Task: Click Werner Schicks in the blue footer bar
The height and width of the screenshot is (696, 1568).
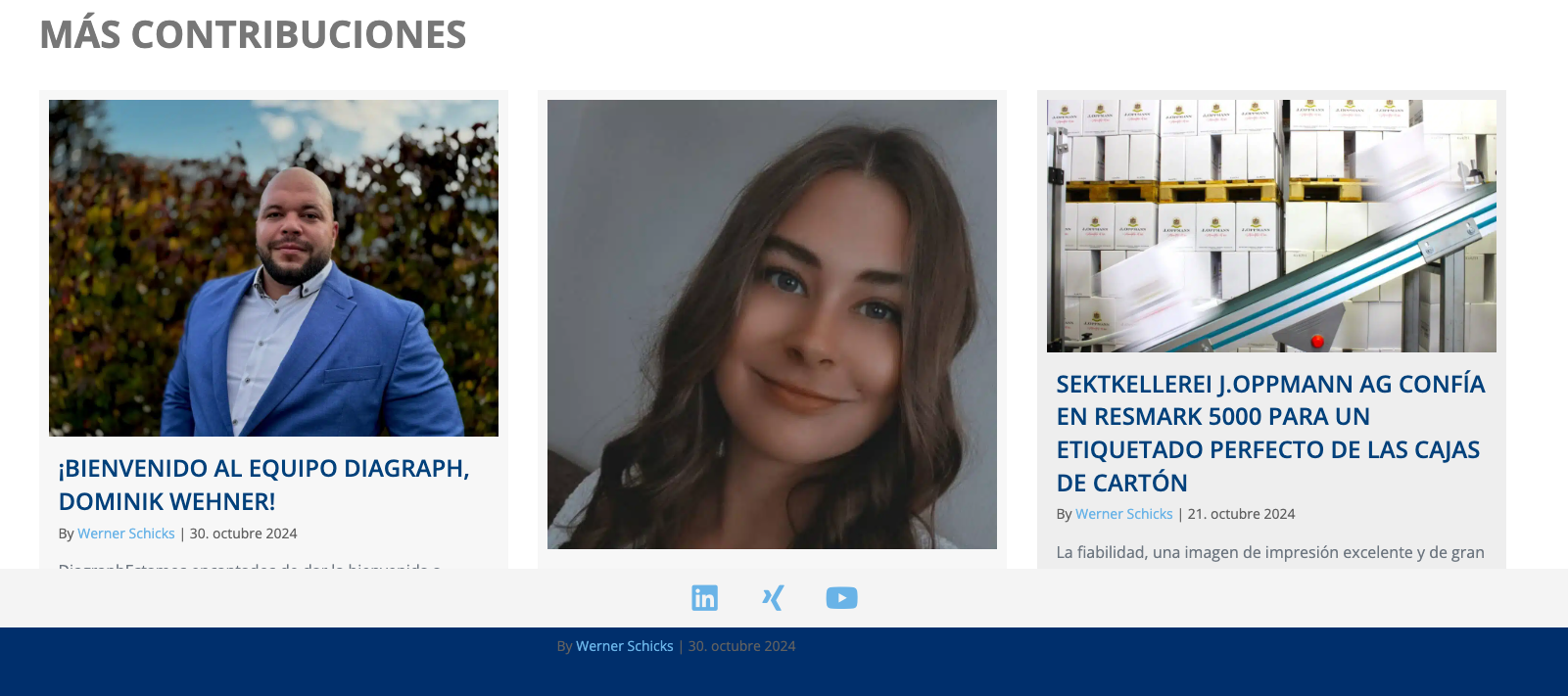Action: (x=625, y=646)
